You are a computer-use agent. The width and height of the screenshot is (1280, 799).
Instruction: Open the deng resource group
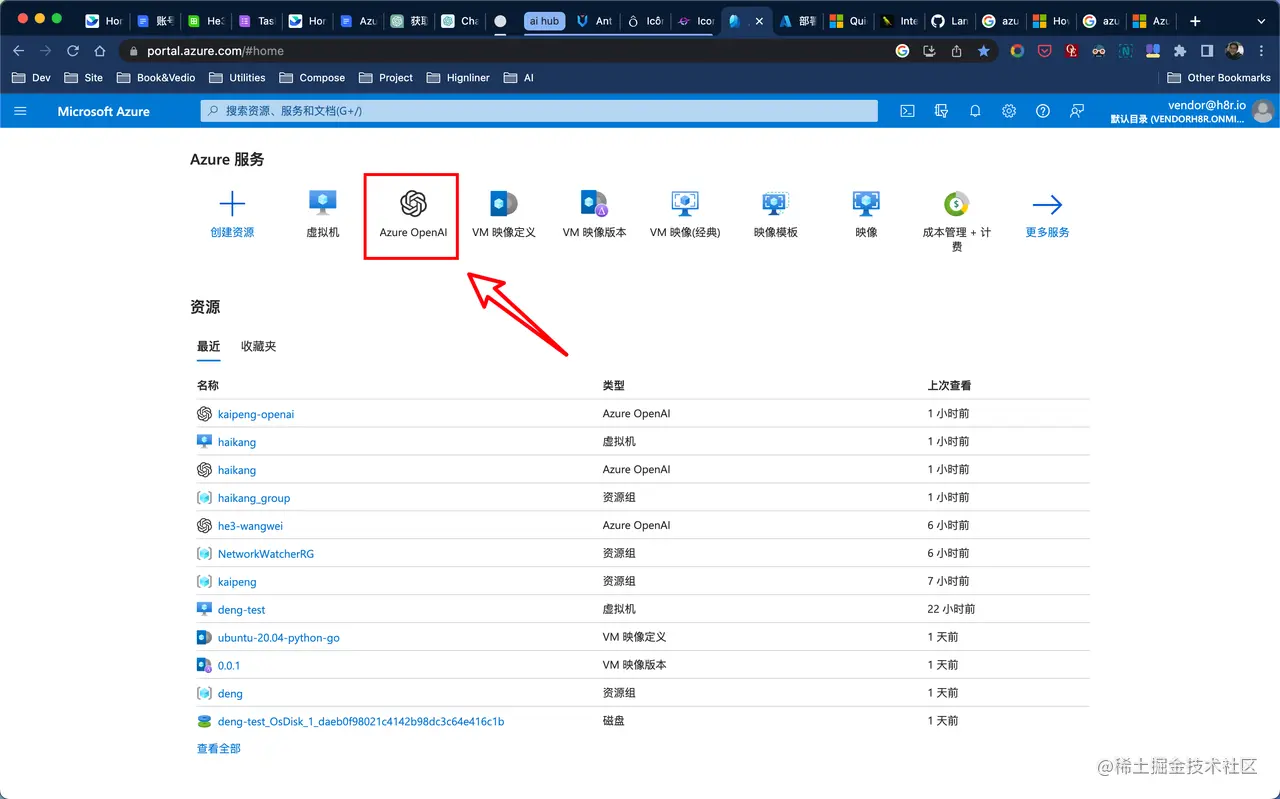point(230,694)
